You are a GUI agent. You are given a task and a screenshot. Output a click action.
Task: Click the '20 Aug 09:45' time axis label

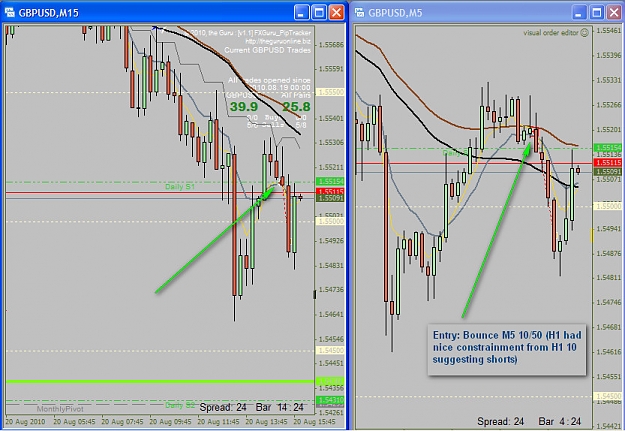pos(170,421)
